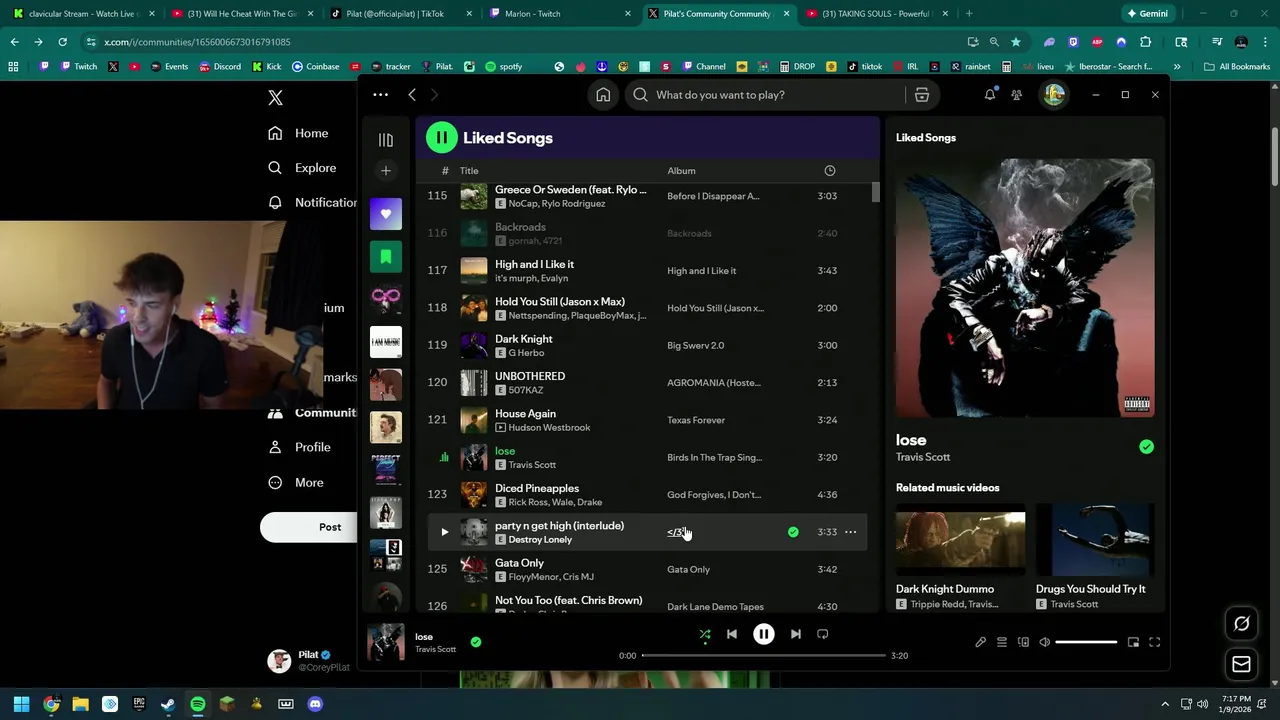Viewport: 1280px width, 720px height.
Task: Reload the page in Chrome
Action: 62,42
